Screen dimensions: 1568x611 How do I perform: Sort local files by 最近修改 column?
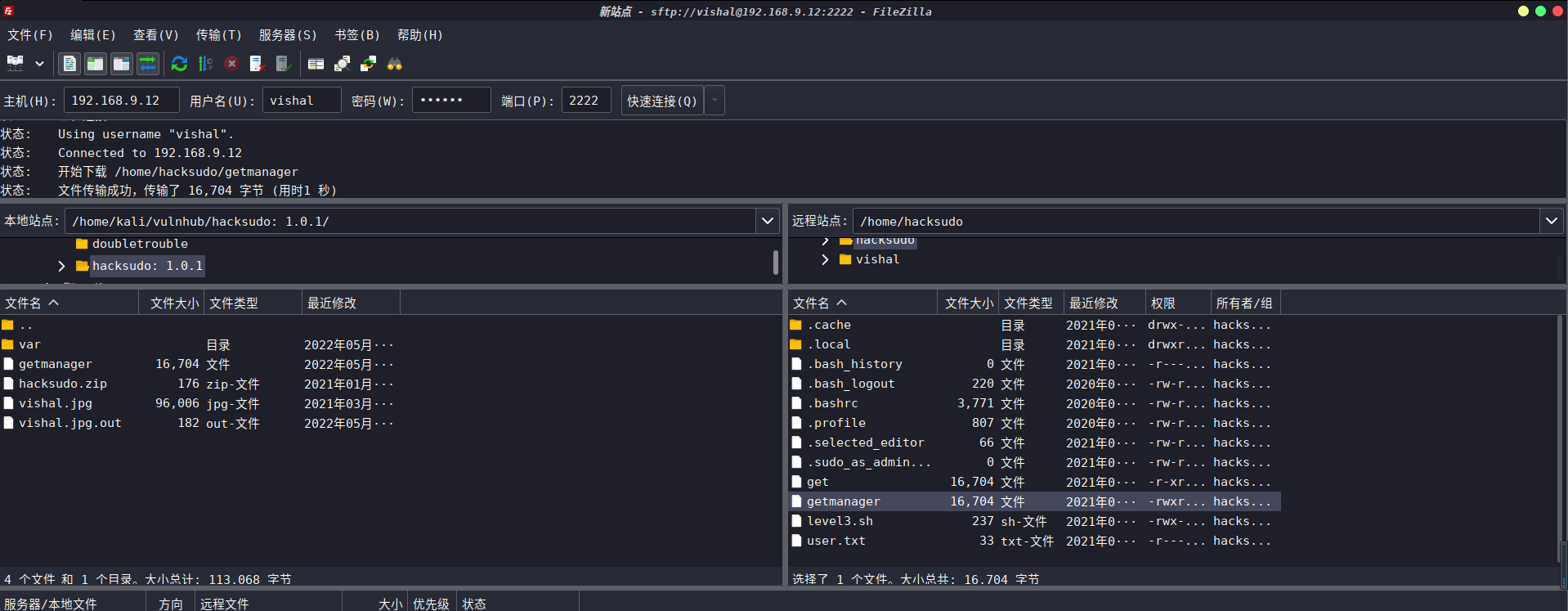351,303
